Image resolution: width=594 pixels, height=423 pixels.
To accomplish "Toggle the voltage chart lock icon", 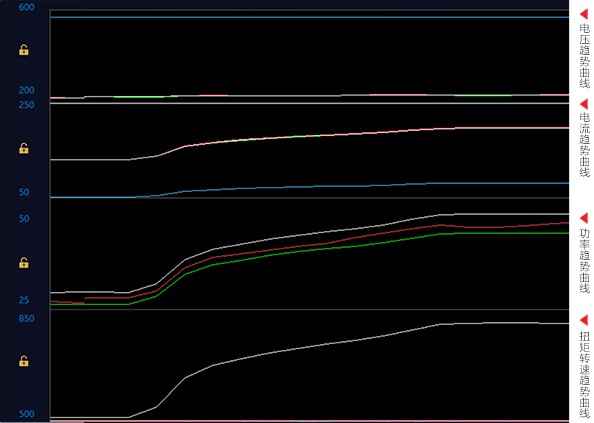I will (x=24, y=50).
